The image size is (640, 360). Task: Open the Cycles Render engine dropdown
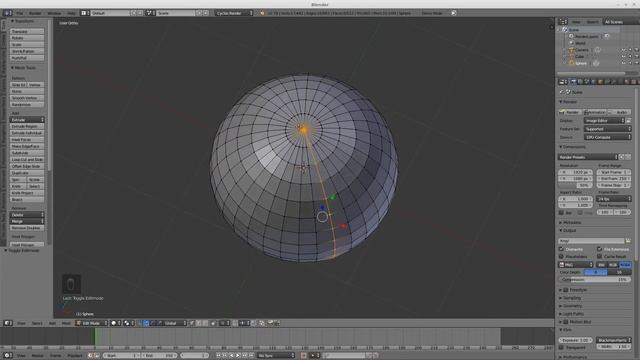(x=234, y=13)
